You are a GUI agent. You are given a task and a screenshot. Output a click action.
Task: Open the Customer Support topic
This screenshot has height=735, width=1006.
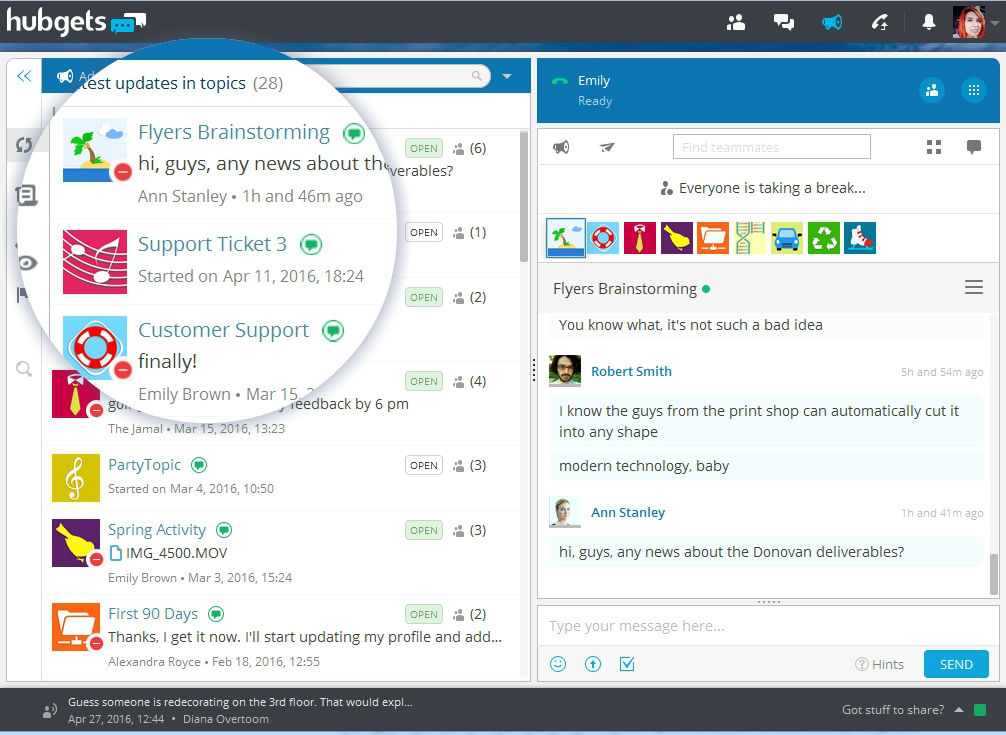(223, 330)
